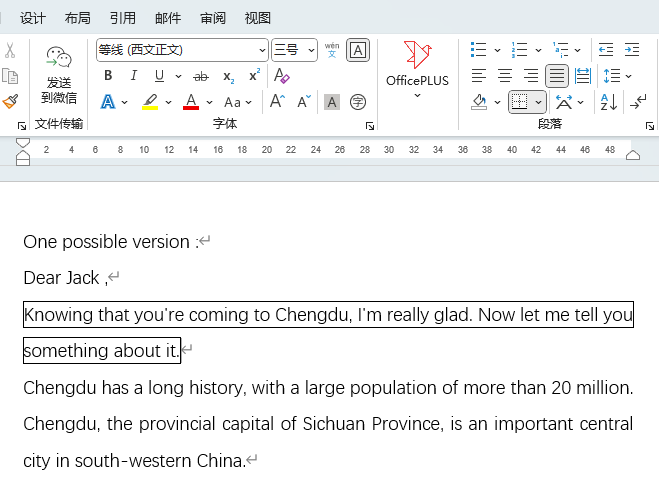Toggle character shading (gray A)
Viewport: 659px width, 480px height.
(332, 102)
